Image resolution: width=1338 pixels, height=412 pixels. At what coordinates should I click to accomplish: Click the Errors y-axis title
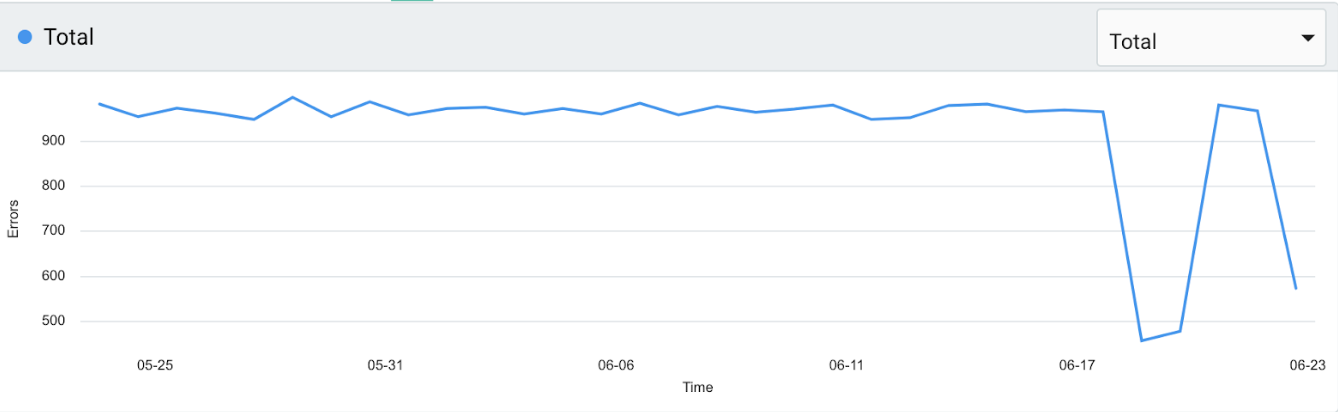click(x=14, y=221)
